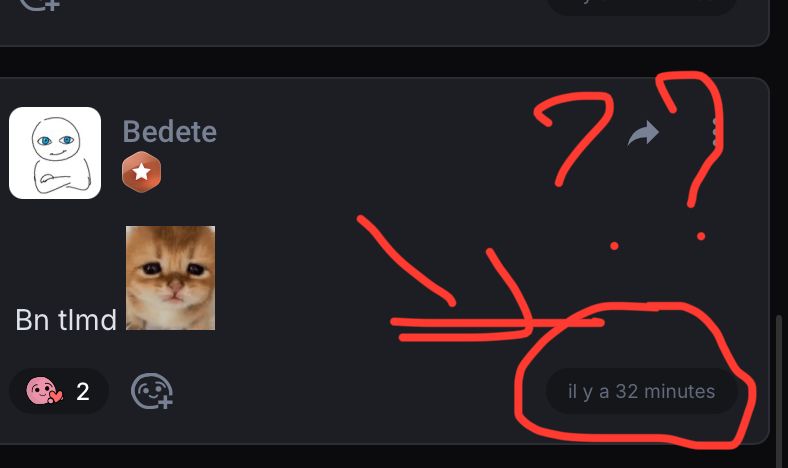The width and height of the screenshot is (788, 468).
Task: Open Bedete's profile from the avatar drawing
Action: click(55, 153)
